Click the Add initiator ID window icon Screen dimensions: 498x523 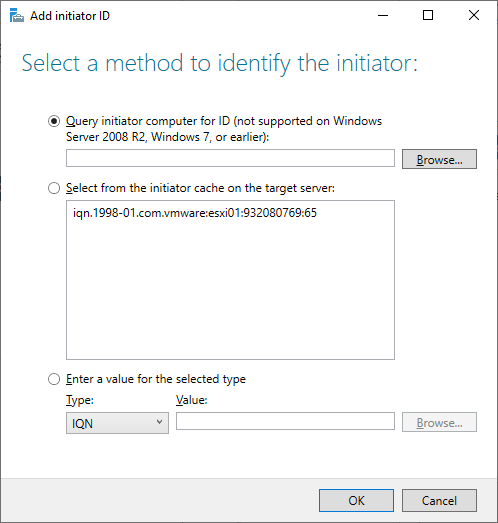[x=17, y=15]
